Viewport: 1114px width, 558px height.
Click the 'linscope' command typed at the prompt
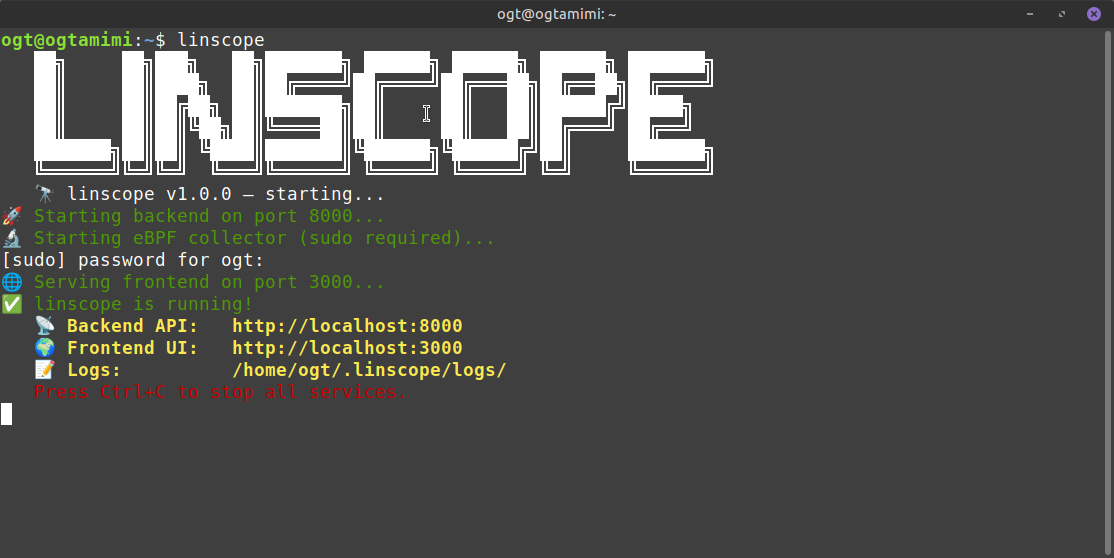click(221, 40)
